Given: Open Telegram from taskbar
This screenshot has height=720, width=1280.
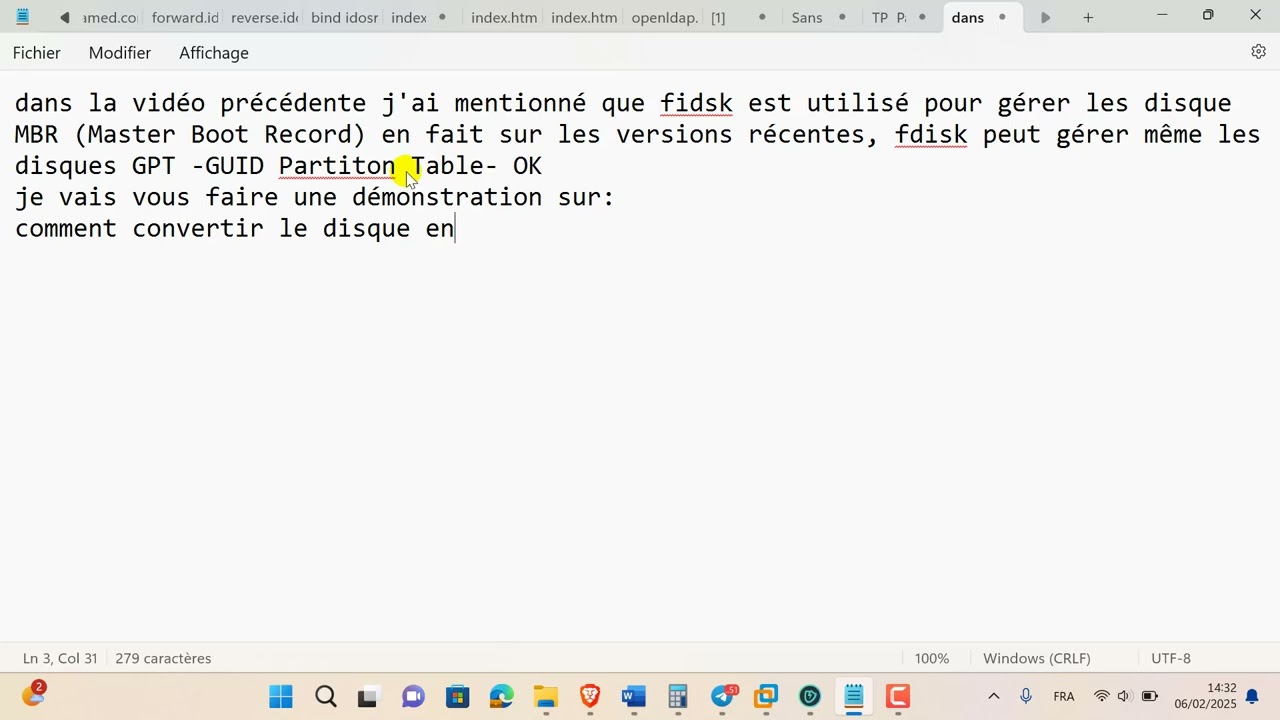Looking at the screenshot, I should pos(722,697).
